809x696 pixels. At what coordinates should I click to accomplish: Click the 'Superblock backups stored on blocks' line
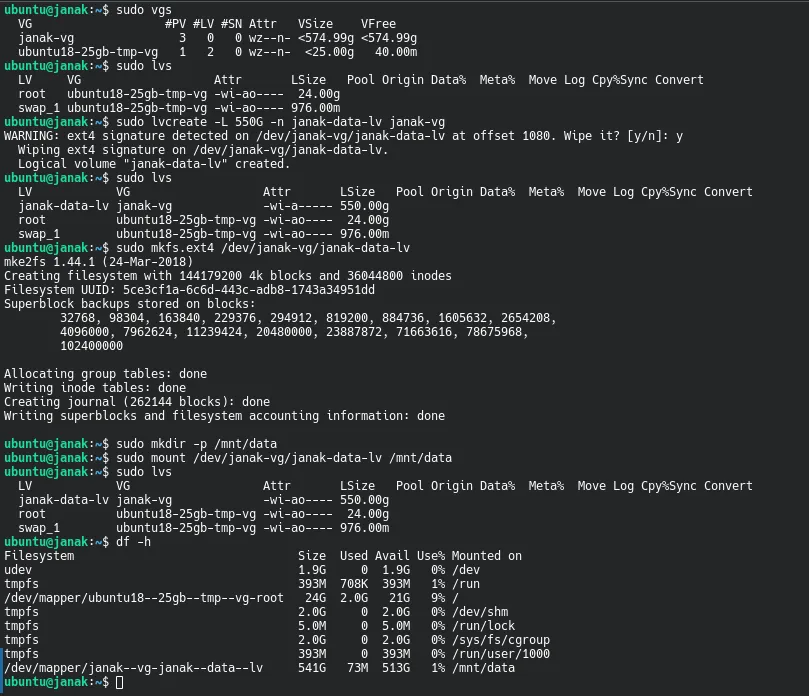[x=130, y=303]
